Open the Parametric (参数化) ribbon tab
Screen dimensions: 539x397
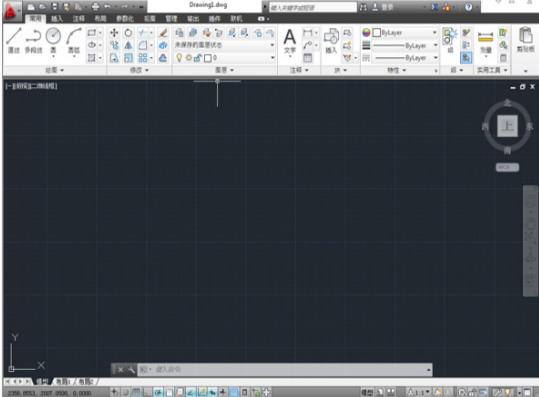(x=125, y=19)
